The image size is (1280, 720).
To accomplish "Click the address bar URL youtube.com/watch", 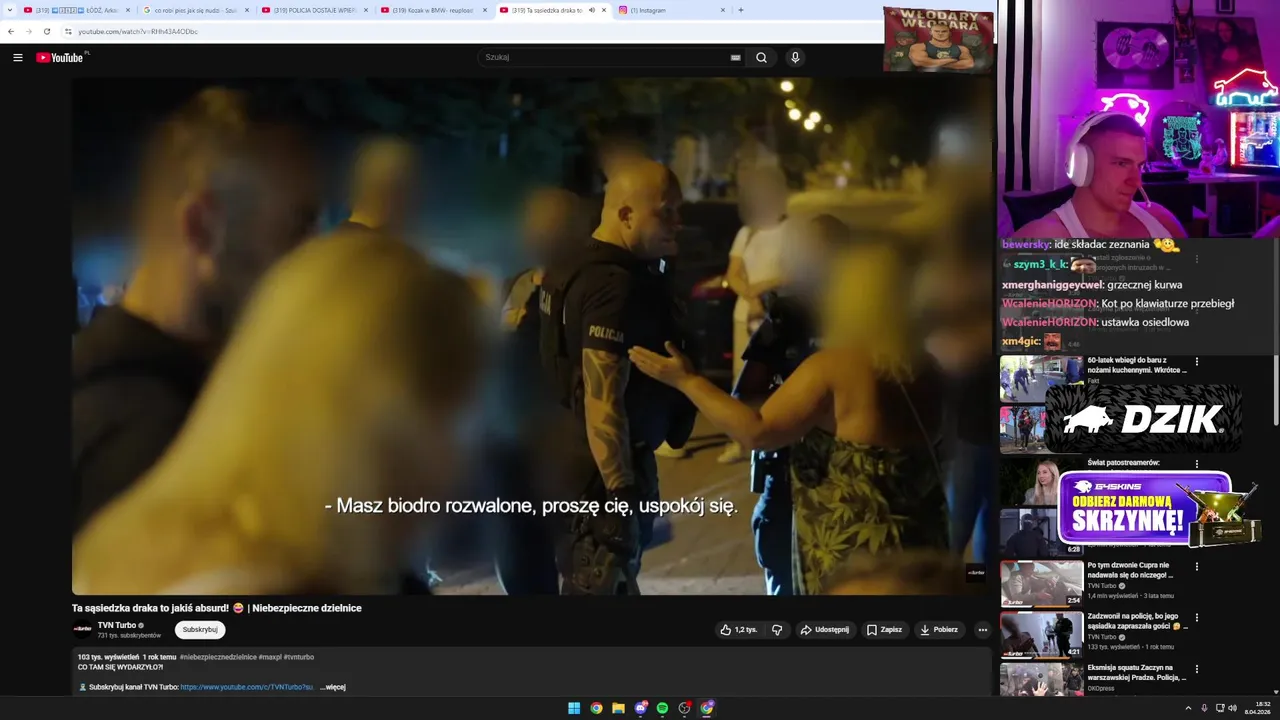I will point(138,32).
